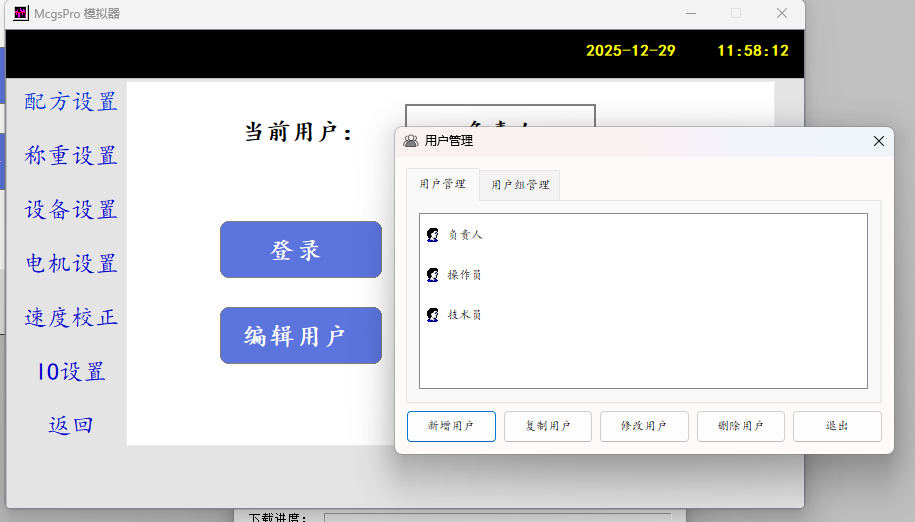Open 称重设置 in the sidebar
915x522 pixels.
(x=71, y=156)
